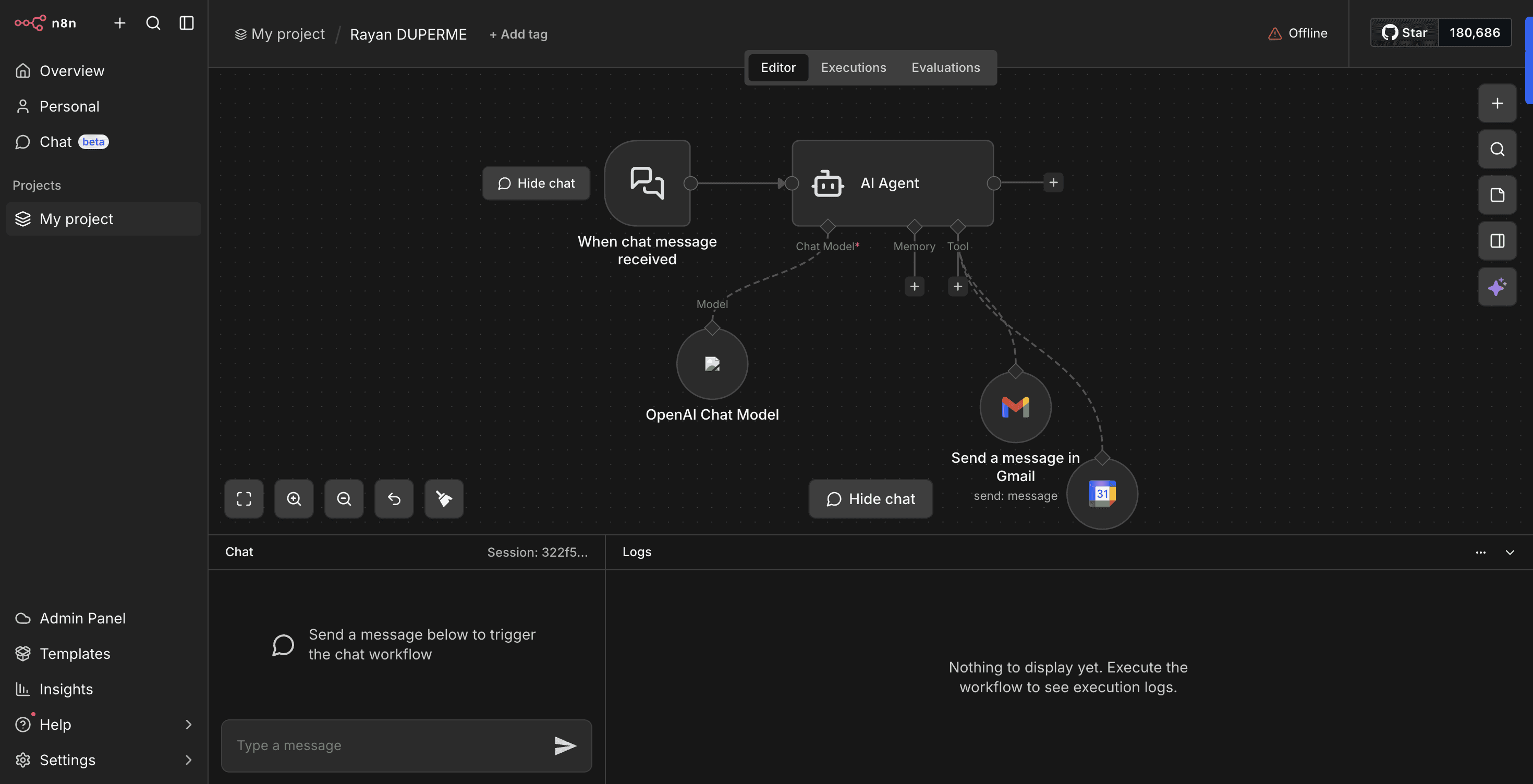
Task: Select the chat message trigger node
Action: tap(647, 183)
